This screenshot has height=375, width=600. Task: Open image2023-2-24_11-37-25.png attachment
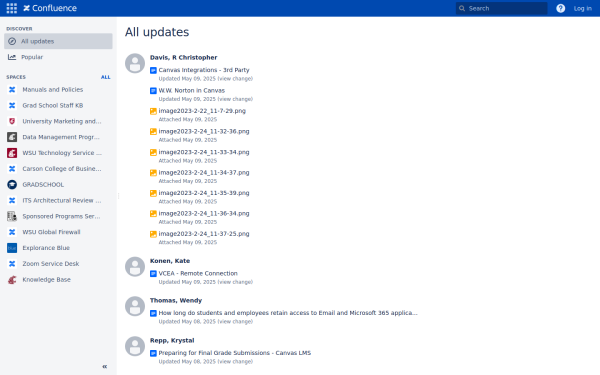pyautogui.click(x=204, y=234)
